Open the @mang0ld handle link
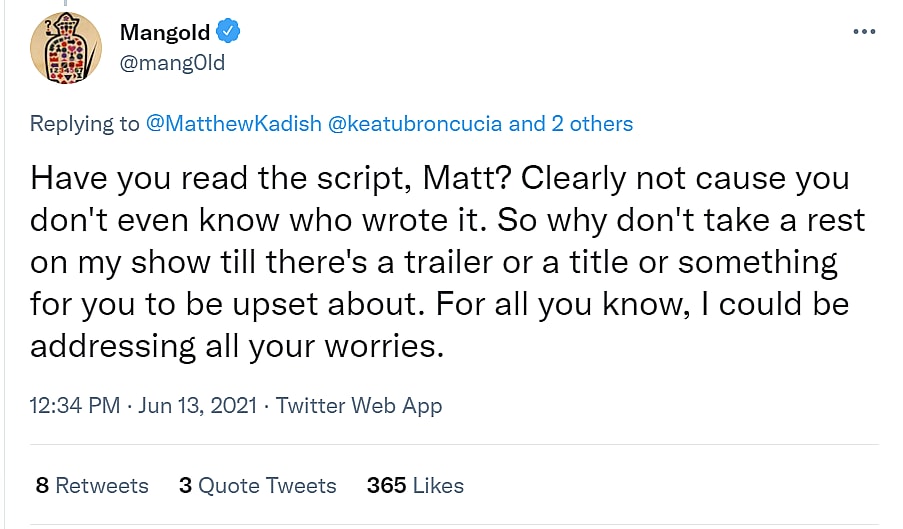The height and width of the screenshot is (529, 903). point(172,63)
